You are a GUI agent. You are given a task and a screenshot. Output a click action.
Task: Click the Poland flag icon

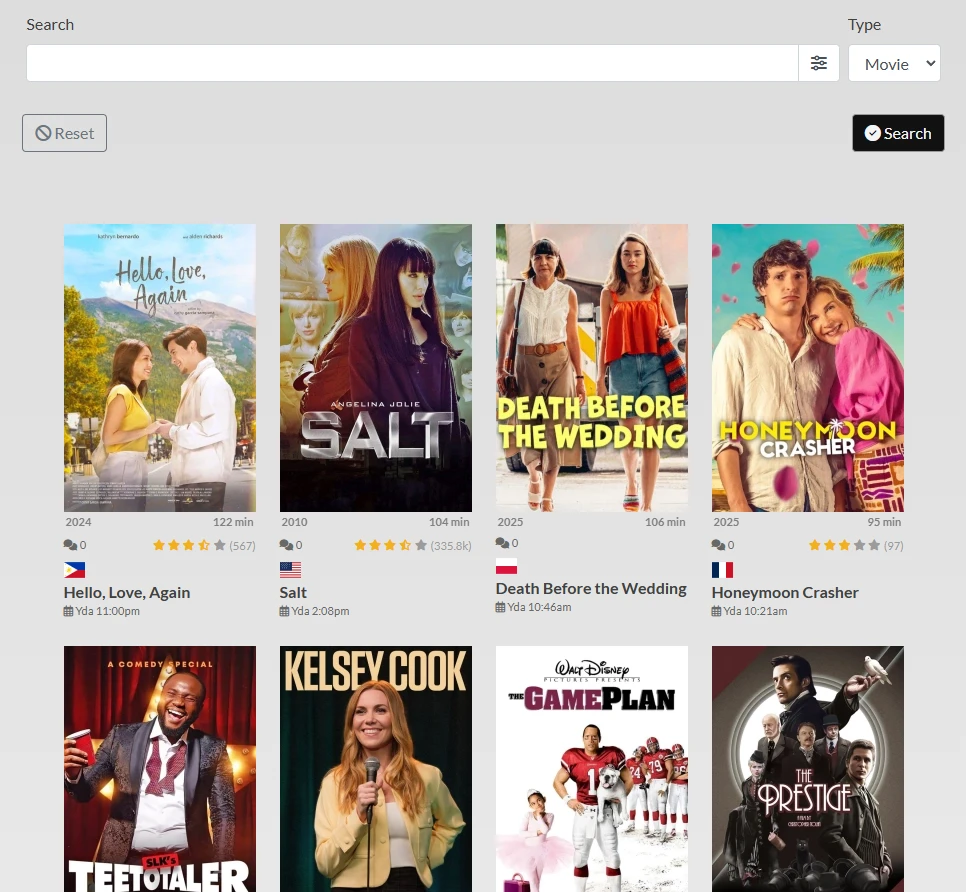[x=506, y=566]
